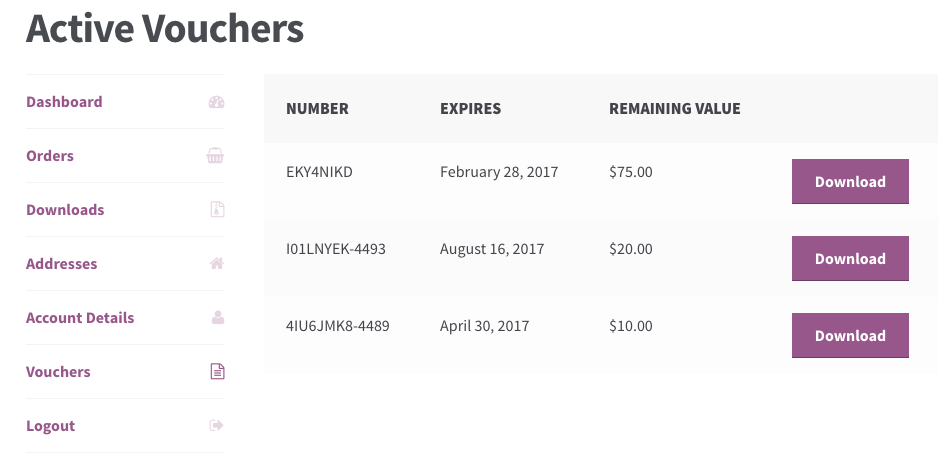The height and width of the screenshot is (464, 951).
Task: Click the EXPIRES column header
Action: pyautogui.click(x=471, y=109)
